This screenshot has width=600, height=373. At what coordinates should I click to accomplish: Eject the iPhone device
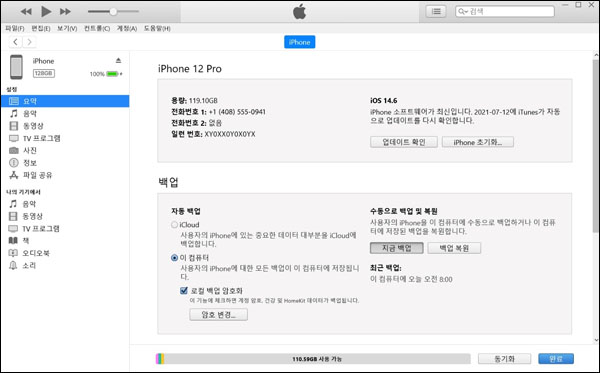click(x=118, y=60)
